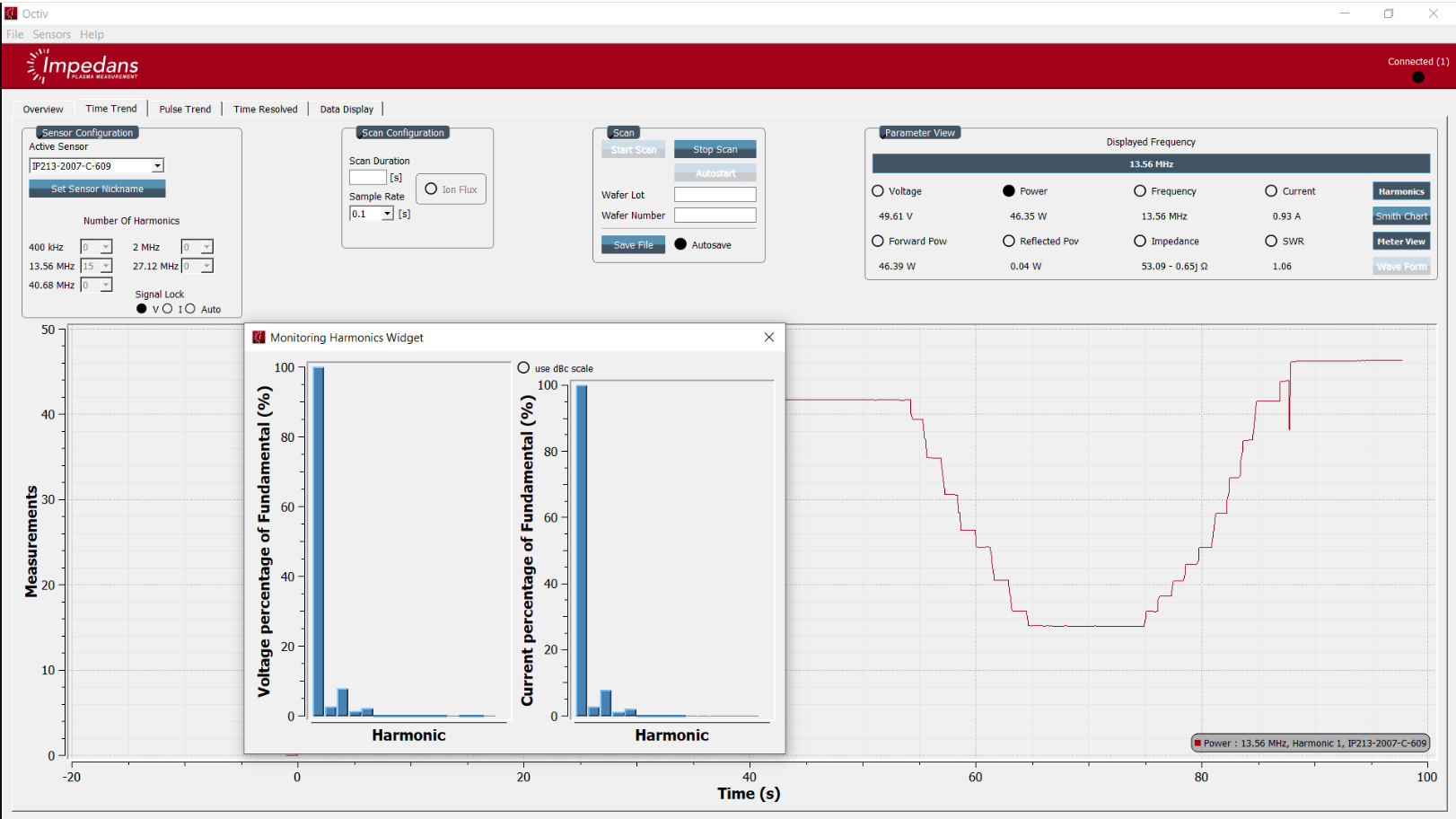Select the SWR parameter radio button
Screen dimensions: 1456x819
coord(1271,242)
